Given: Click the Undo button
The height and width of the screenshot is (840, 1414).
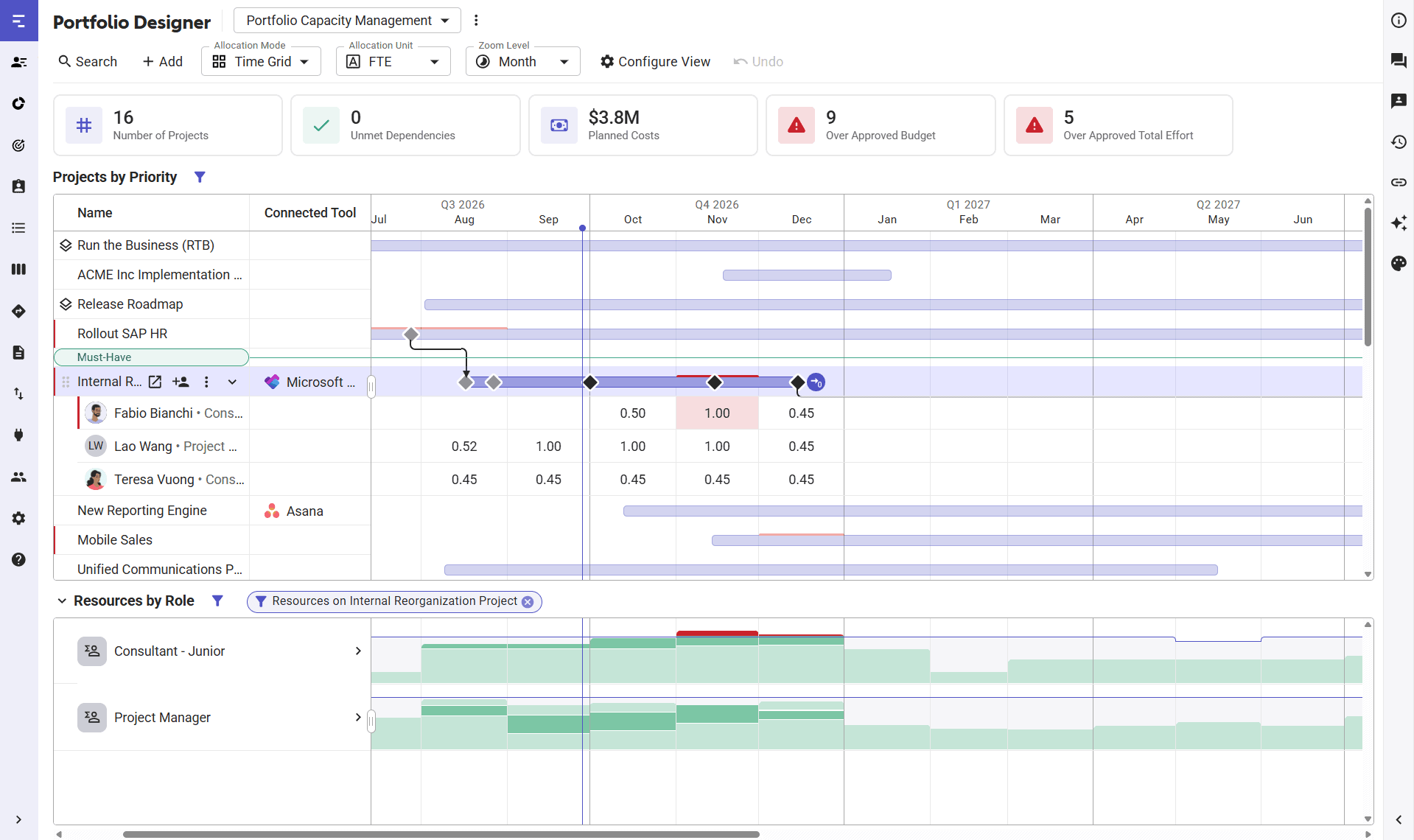Looking at the screenshot, I should coord(758,61).
